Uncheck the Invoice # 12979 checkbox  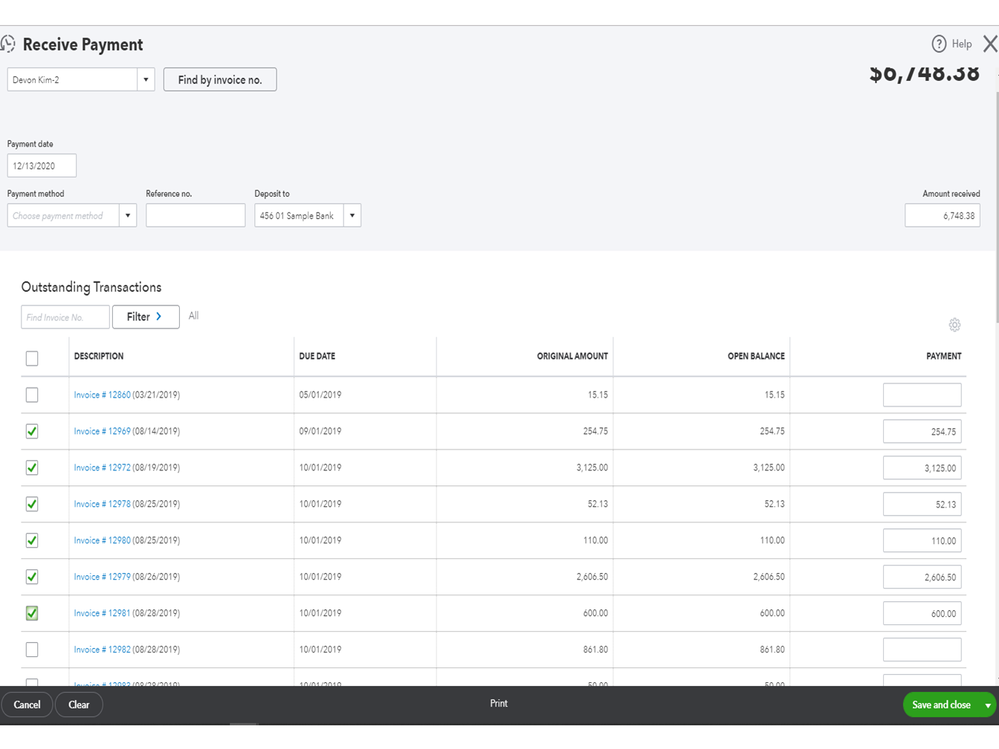32,576
